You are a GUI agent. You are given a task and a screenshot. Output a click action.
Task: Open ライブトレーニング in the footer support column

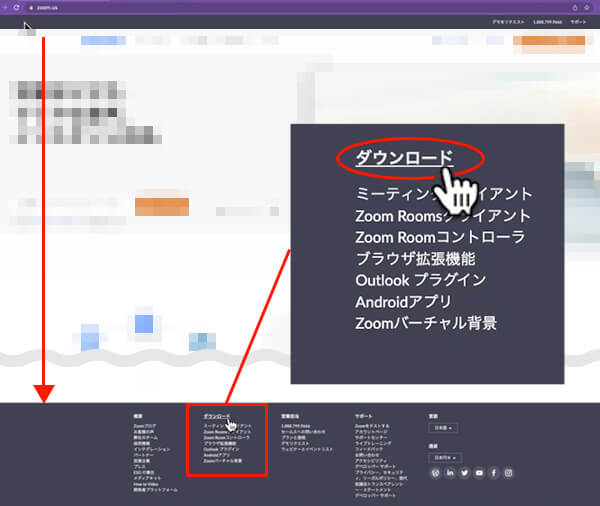click(x=373, y=443)
